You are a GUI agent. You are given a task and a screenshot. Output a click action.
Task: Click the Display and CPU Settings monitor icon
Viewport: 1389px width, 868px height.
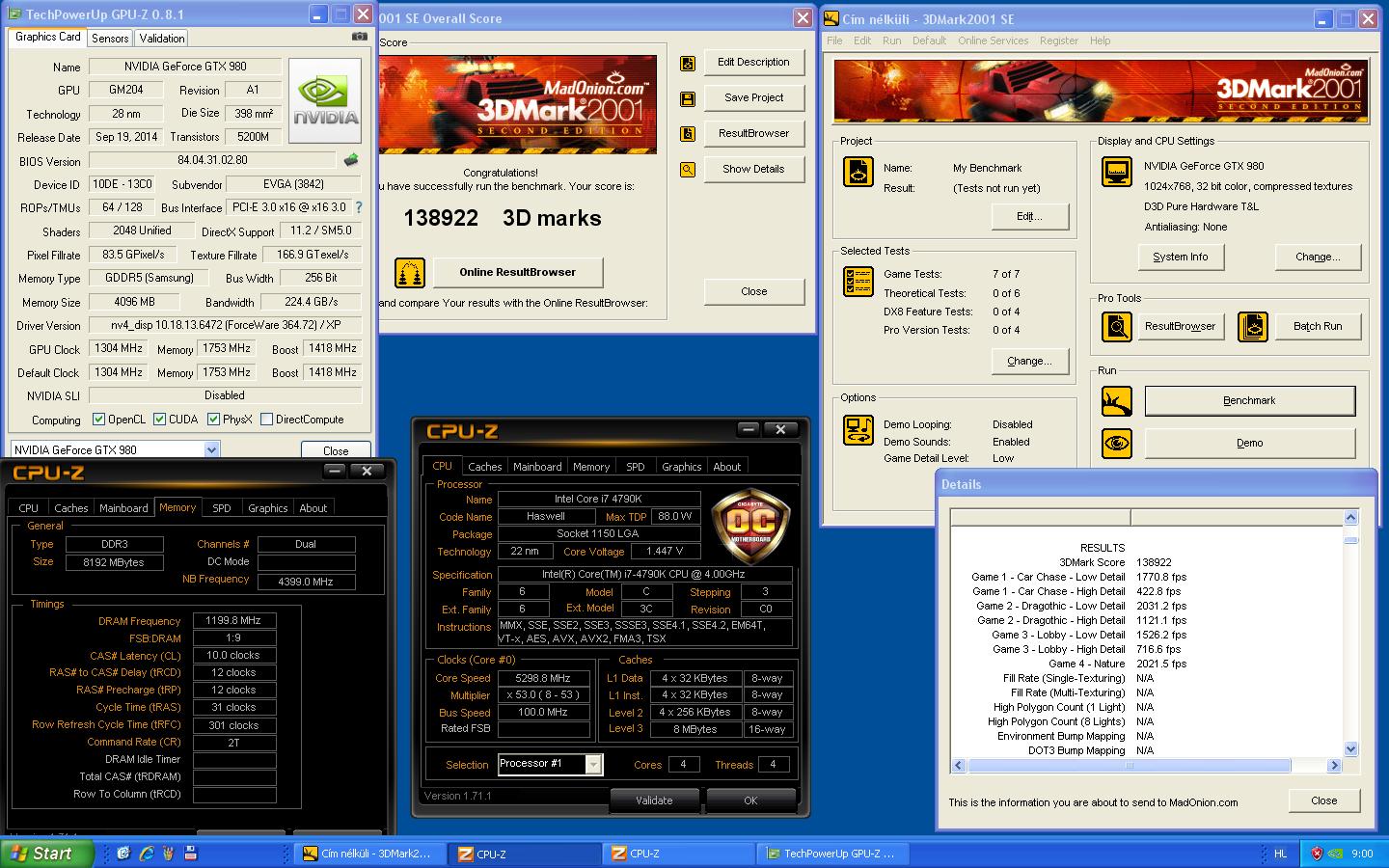pyautogui.click(x=1117, y=172)
